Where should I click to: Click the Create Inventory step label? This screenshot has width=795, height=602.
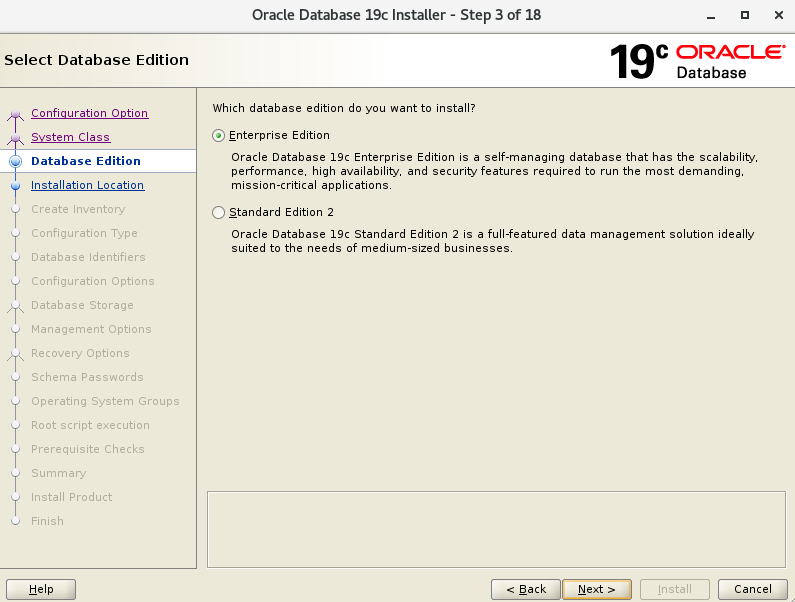tap(78, 209)
